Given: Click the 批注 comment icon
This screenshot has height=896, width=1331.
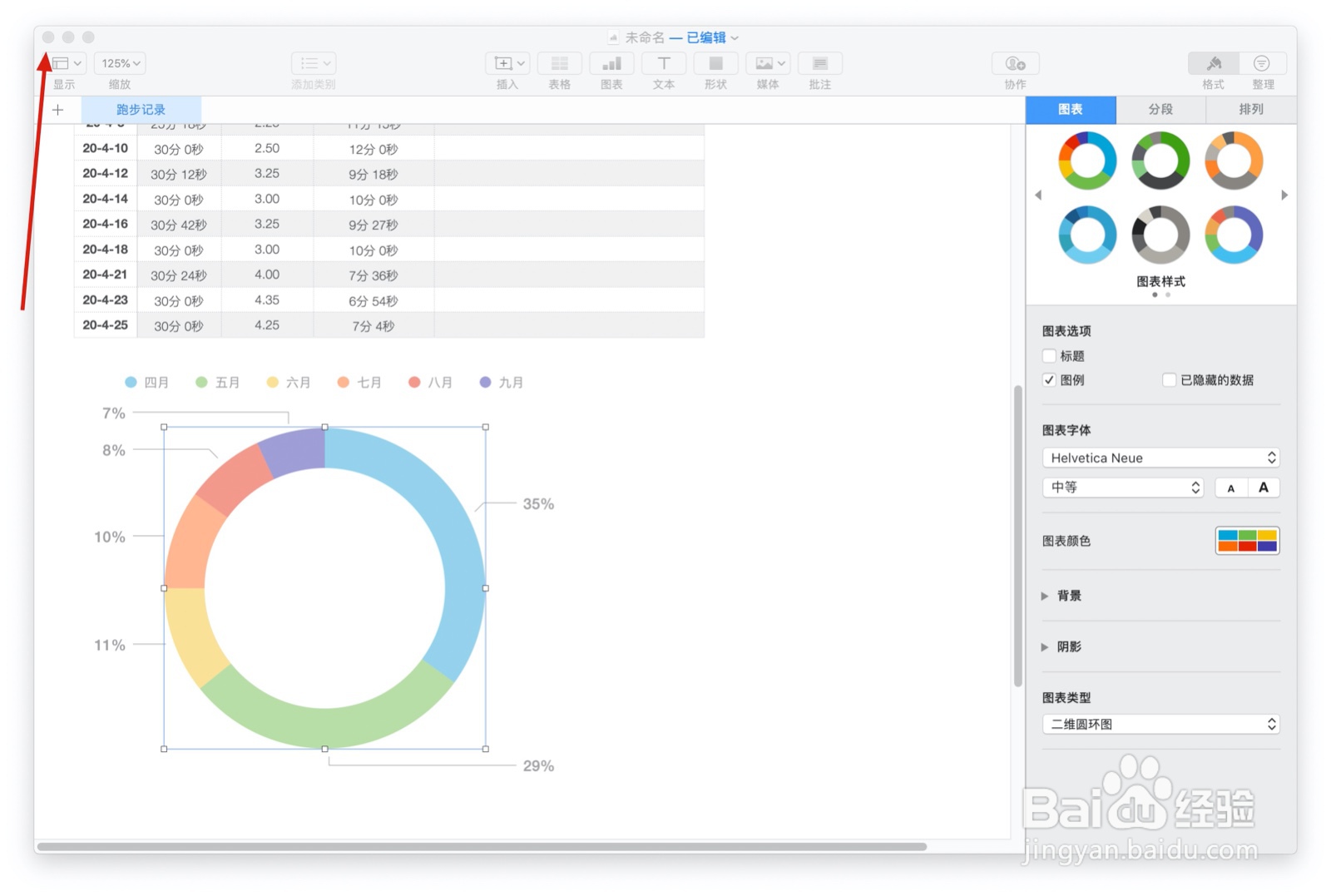Looking at the screenshot, I should [x=819, y=62].
